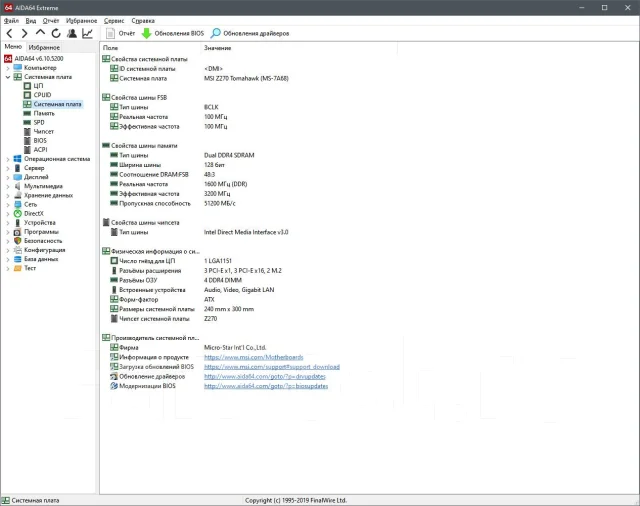This screenshot has width=640, height=506.
Task: Select the Micro-Star Int'l Co.,Ltd. value
Action: (x=235, y=348)
